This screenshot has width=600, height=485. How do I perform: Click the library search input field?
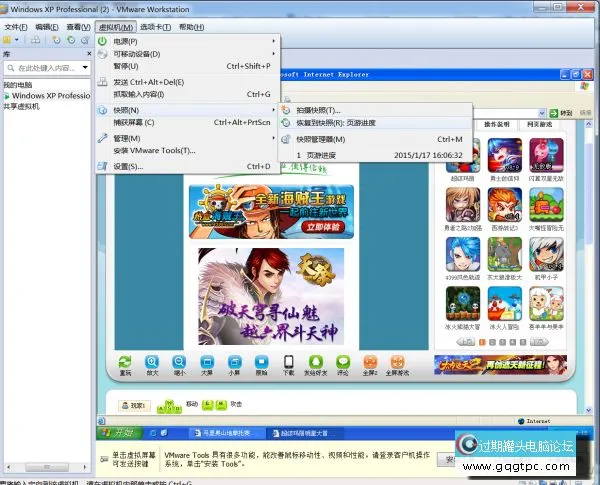coord(47,68)
